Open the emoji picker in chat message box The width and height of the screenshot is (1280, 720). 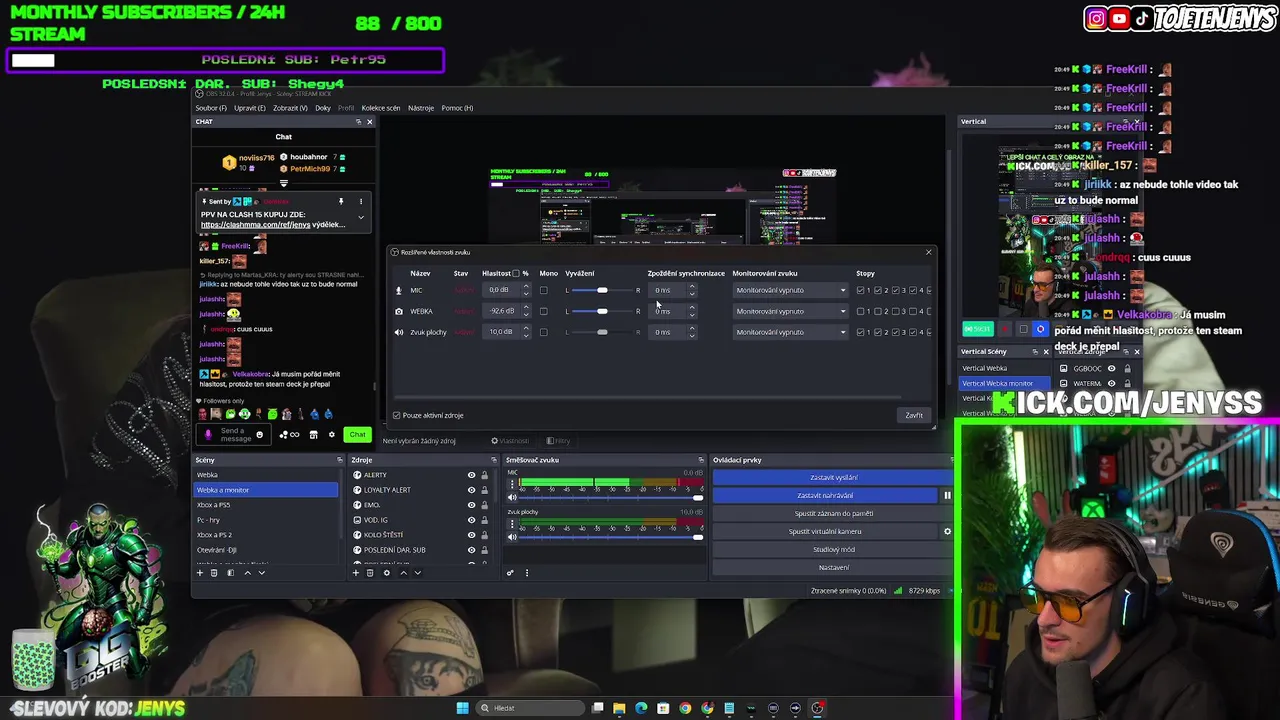point(259,434)
